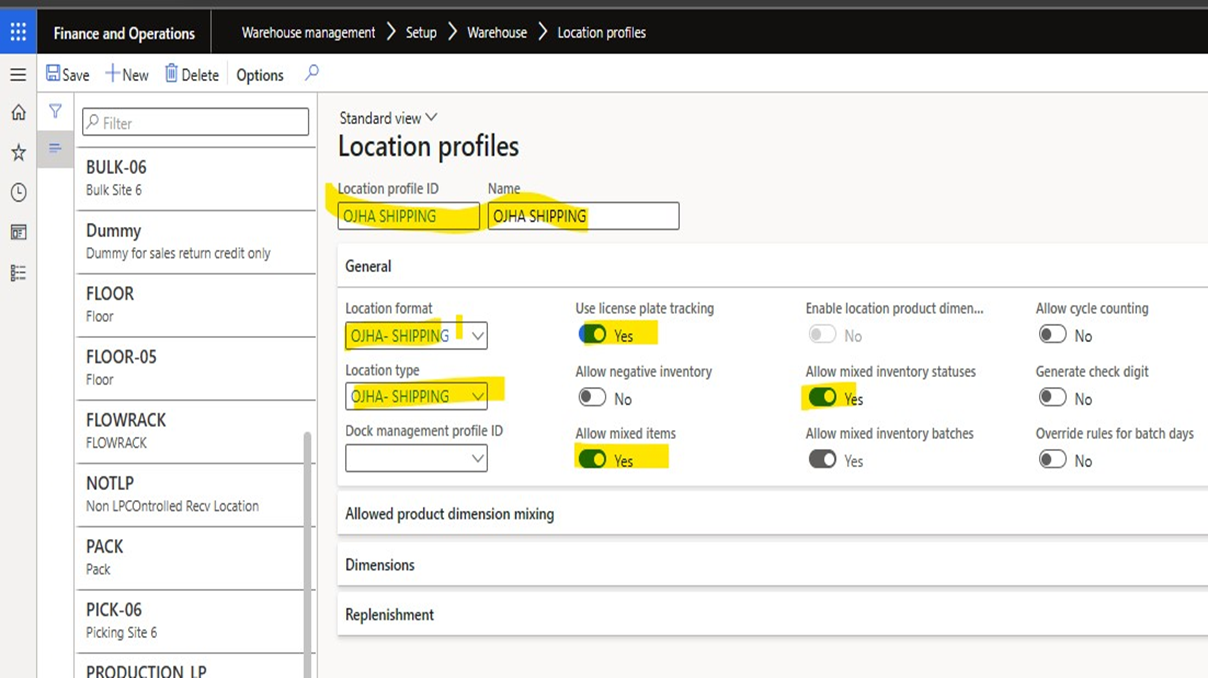Image resolution: width=1208 pixels, height=678 pixels.
Task: Go to Home in the sidebar
Action: tap(18, 113)
